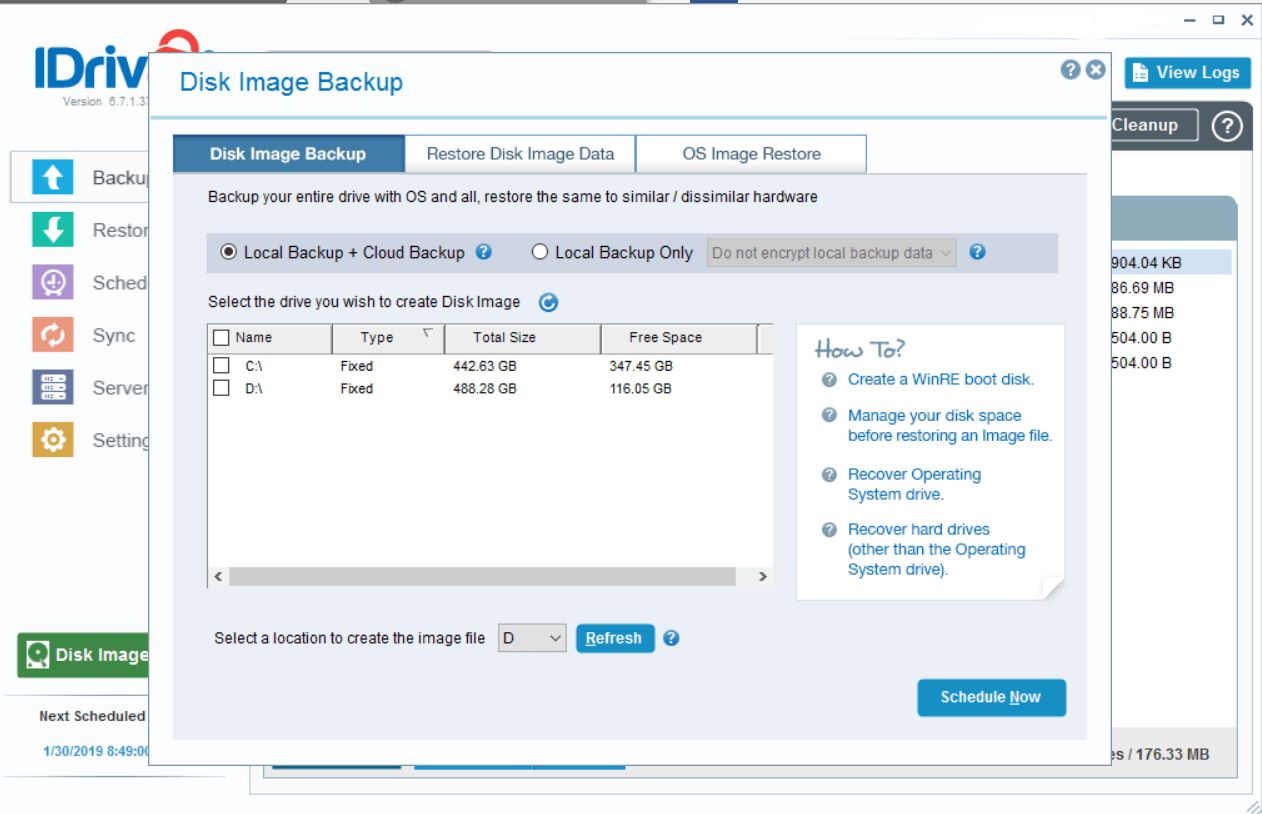Click the Refresh button
1262x814 pixels.
coord(615,638)
